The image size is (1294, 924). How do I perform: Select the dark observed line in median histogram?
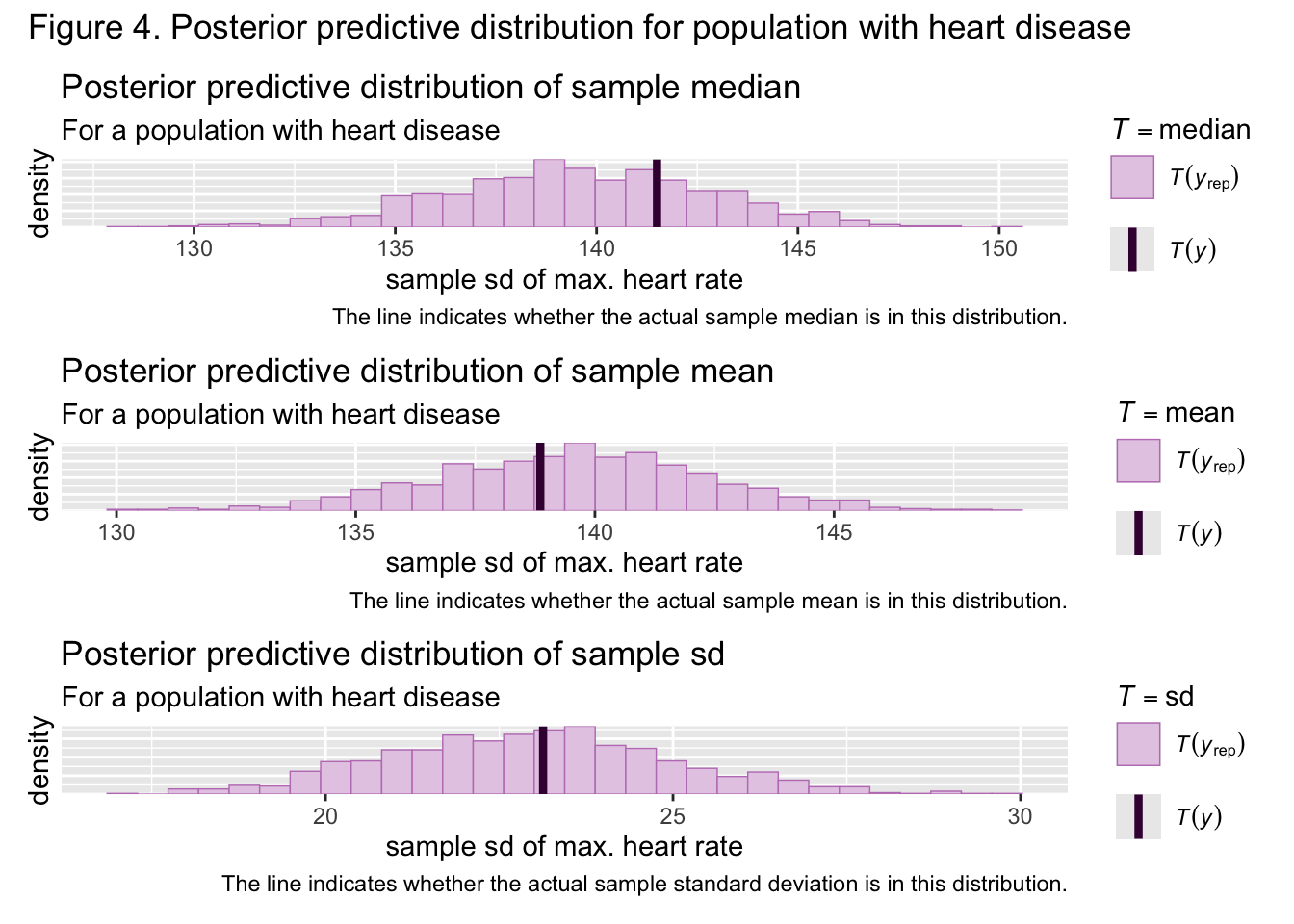(657, 192)
